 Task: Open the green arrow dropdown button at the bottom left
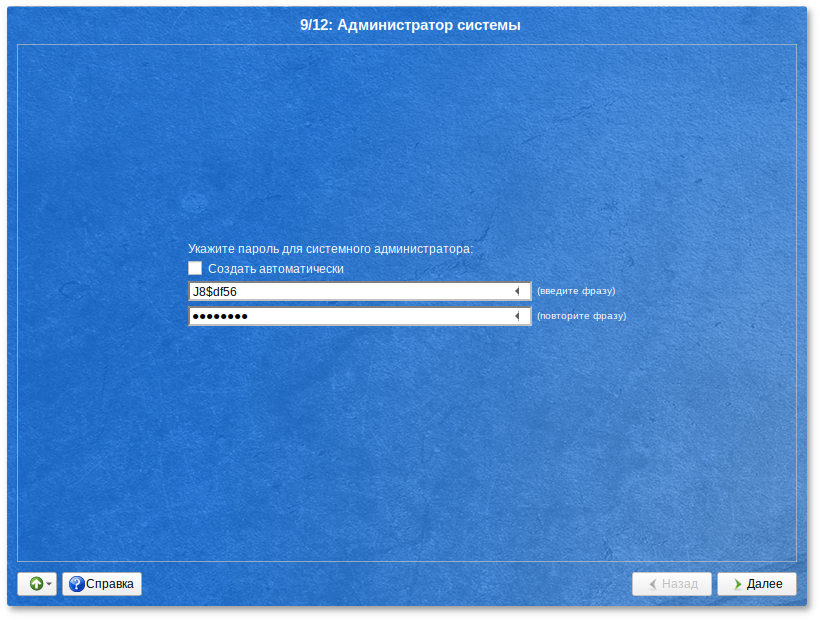click(37, 583)
